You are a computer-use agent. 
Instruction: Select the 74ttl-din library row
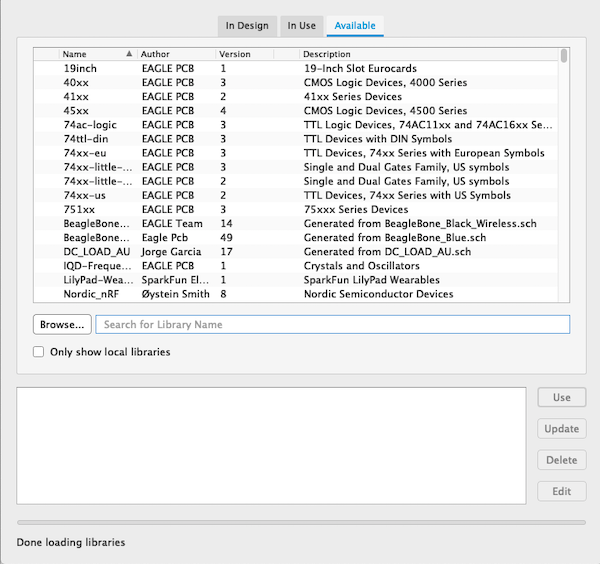[296, 139]
